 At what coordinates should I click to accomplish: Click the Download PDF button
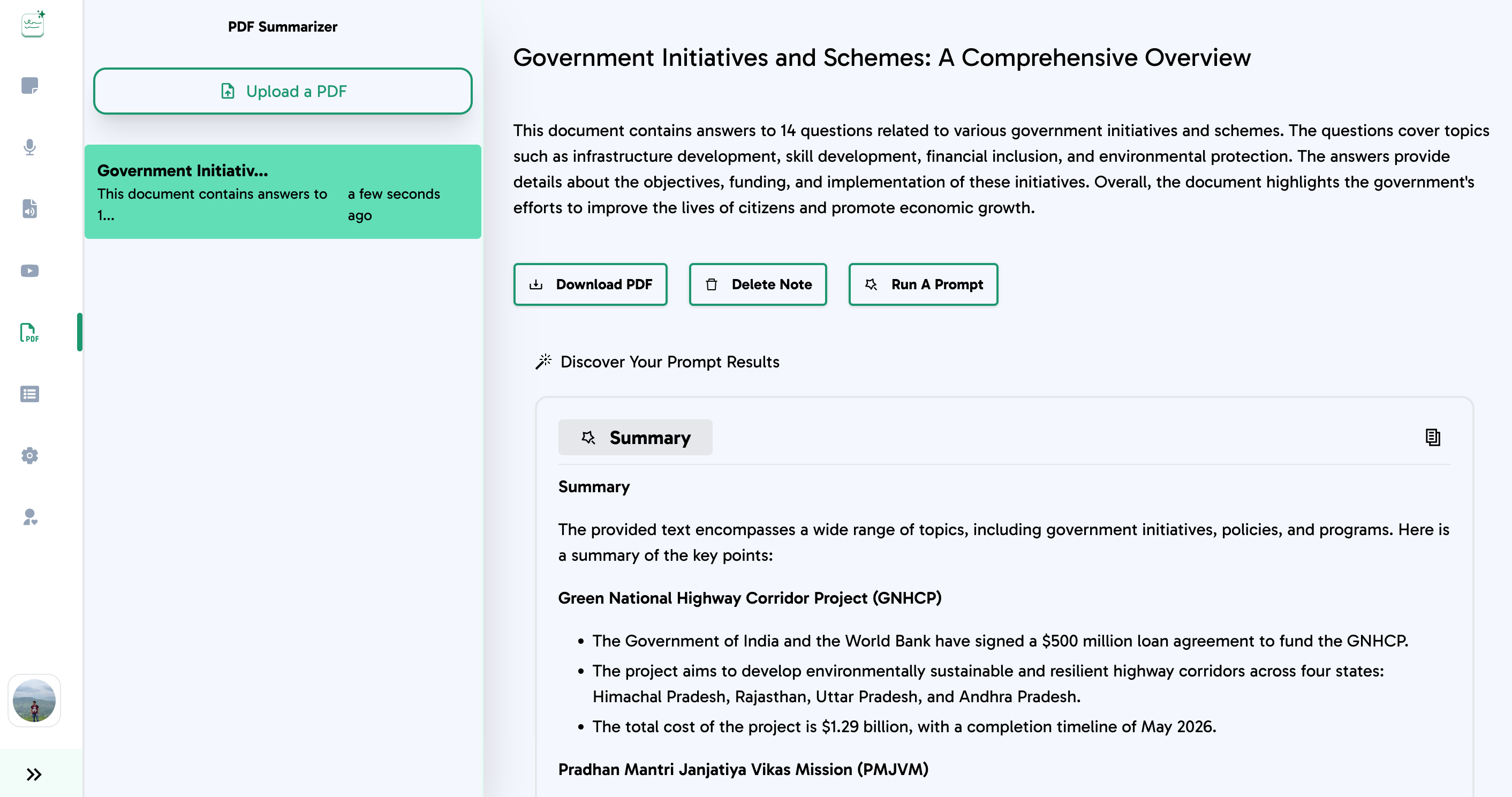590,284
